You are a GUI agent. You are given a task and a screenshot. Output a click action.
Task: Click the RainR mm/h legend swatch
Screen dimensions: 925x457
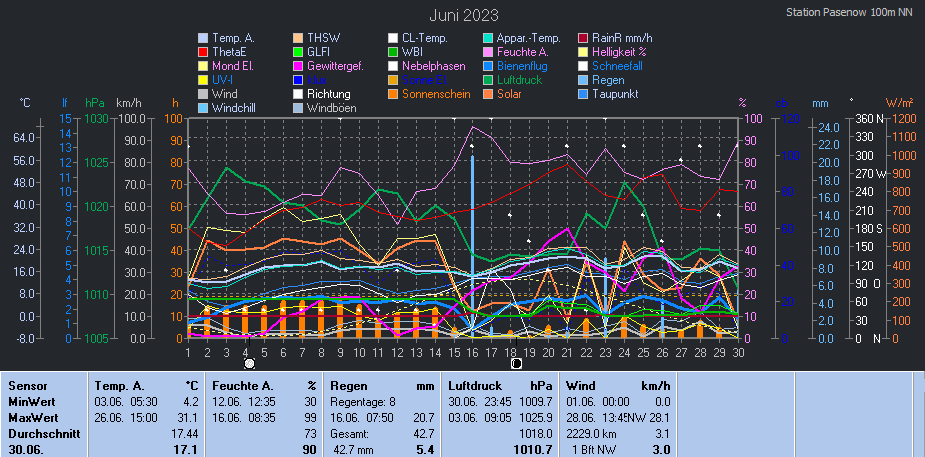(x=583, y=38)
